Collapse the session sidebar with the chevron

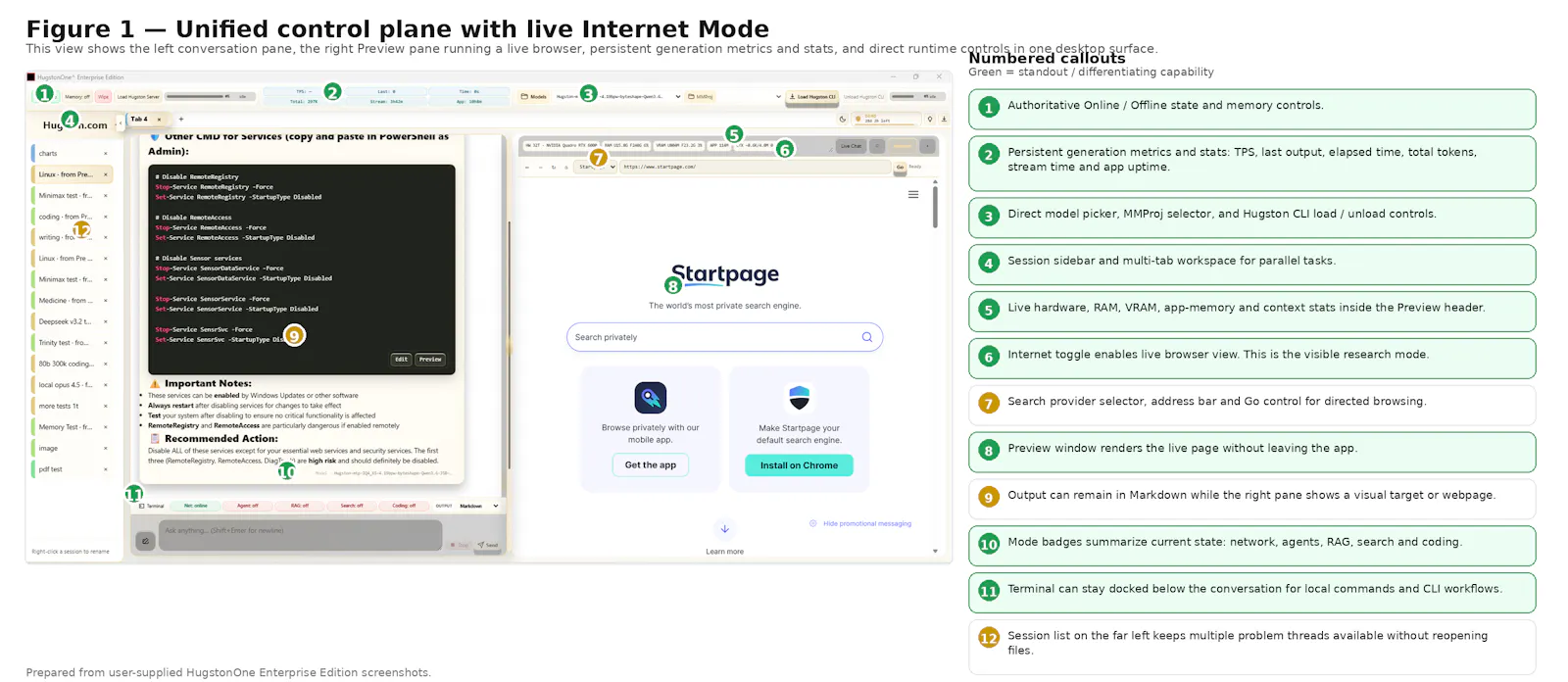point(121,123)
